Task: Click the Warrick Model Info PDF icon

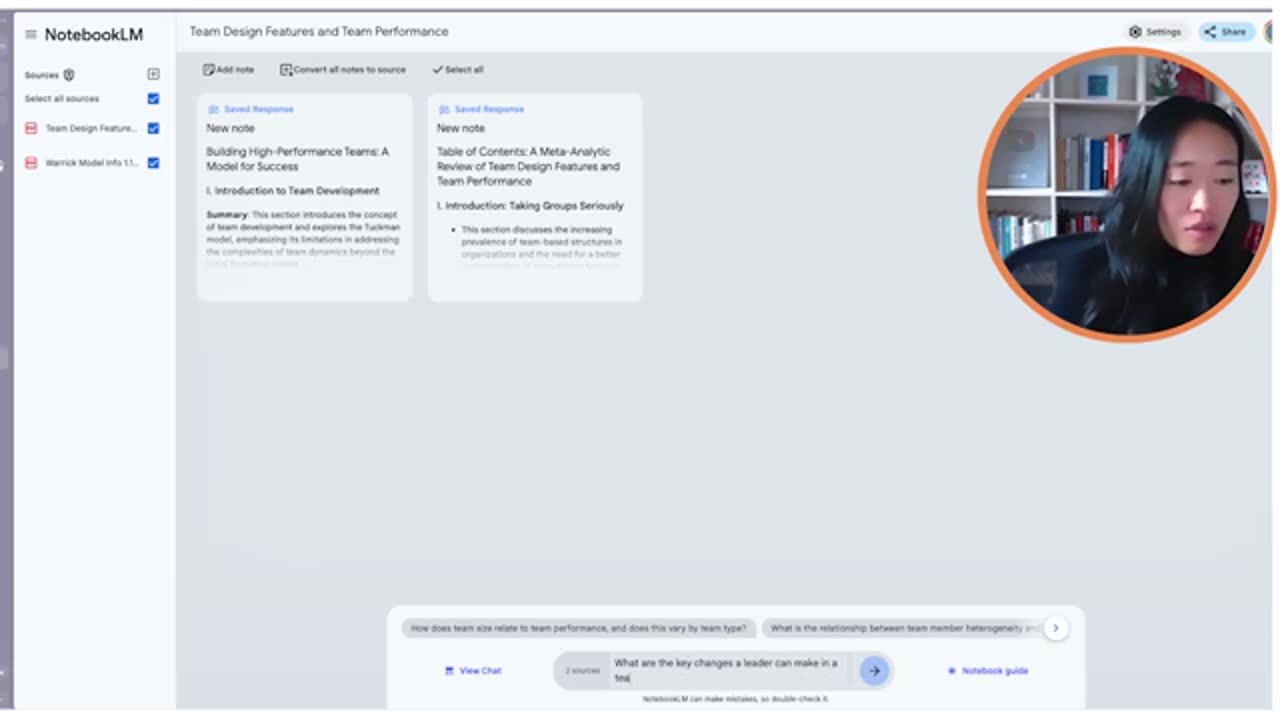Action: point(31,162)
